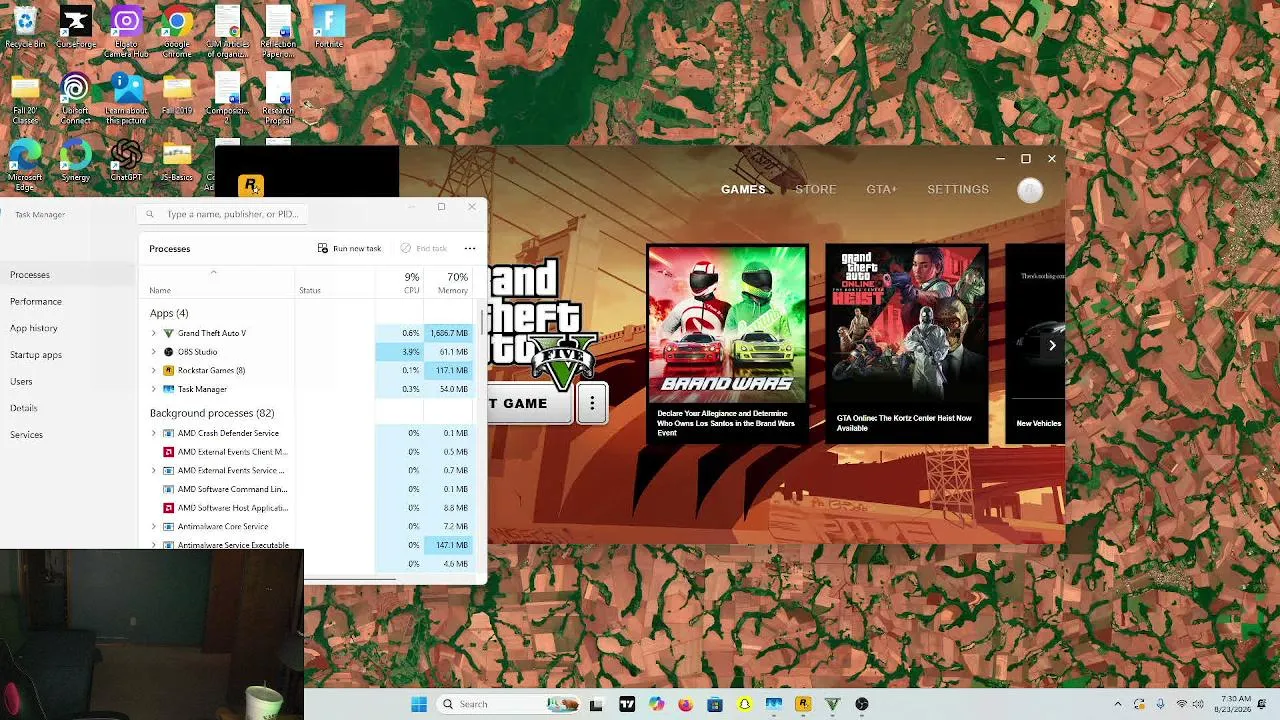
Task: Select the GAMES tab in Rockstar launcher
Action: point(743,189)
